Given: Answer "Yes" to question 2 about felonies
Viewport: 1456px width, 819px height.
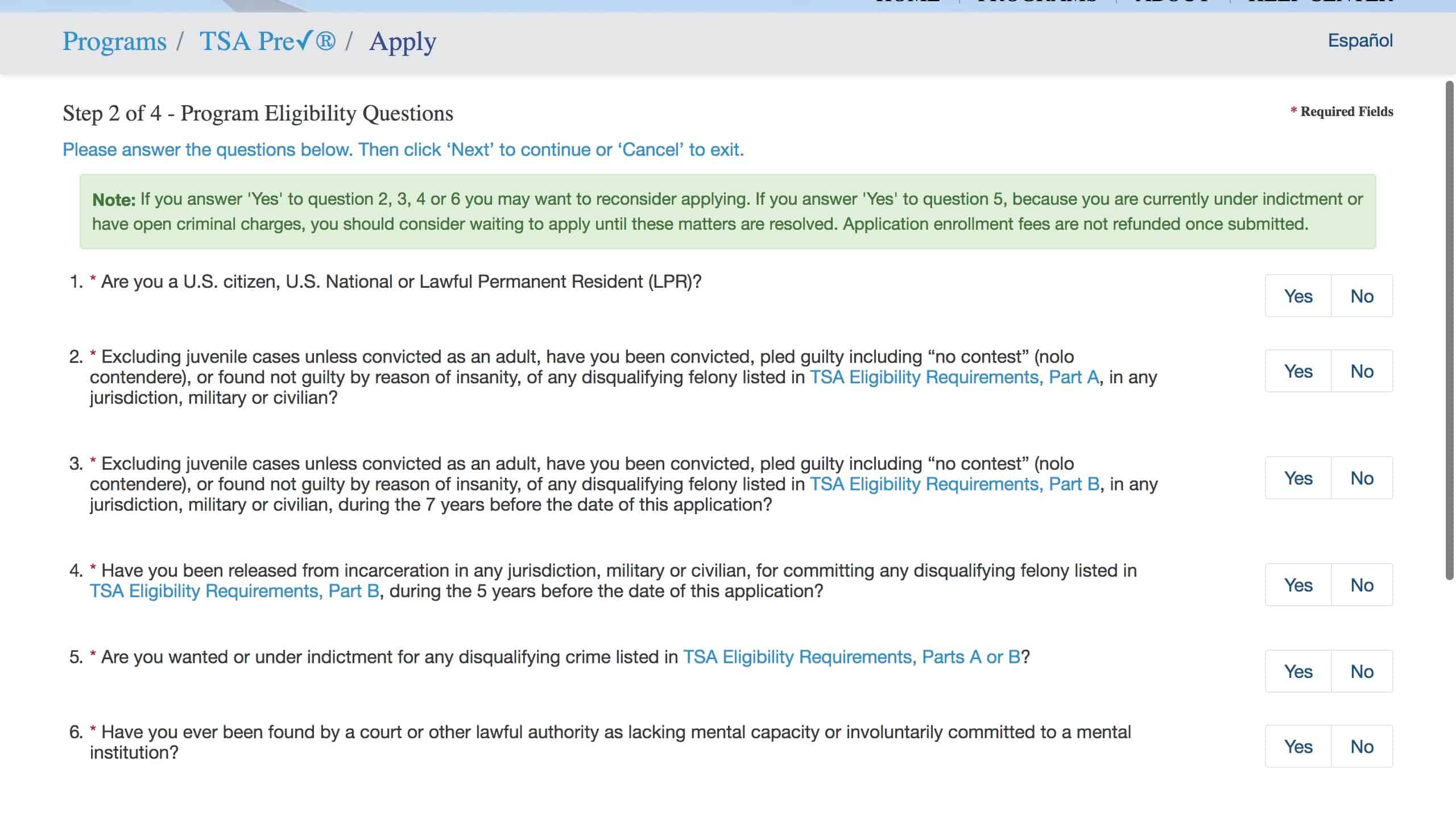Looking at the screenshot, I should (x=1297, y=370).
